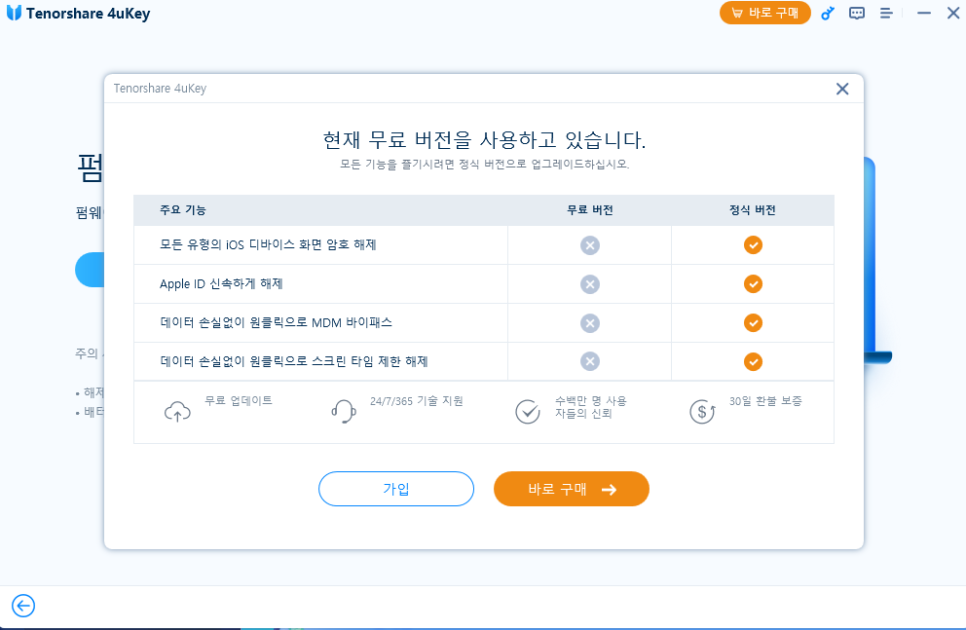The image size is (966, 630).
Task: Click gray X in MDM 바이패스 row
Action: (x=590, y=323)
